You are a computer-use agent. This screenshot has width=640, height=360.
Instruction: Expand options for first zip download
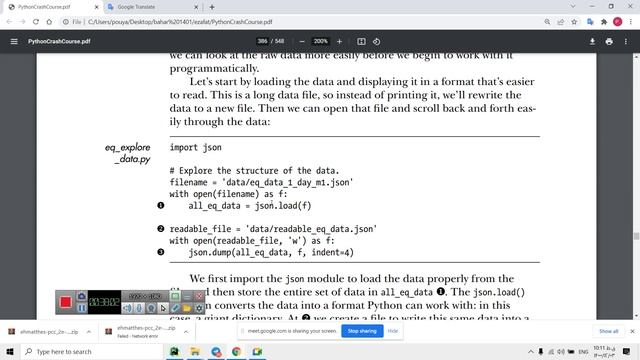(89, 332)
